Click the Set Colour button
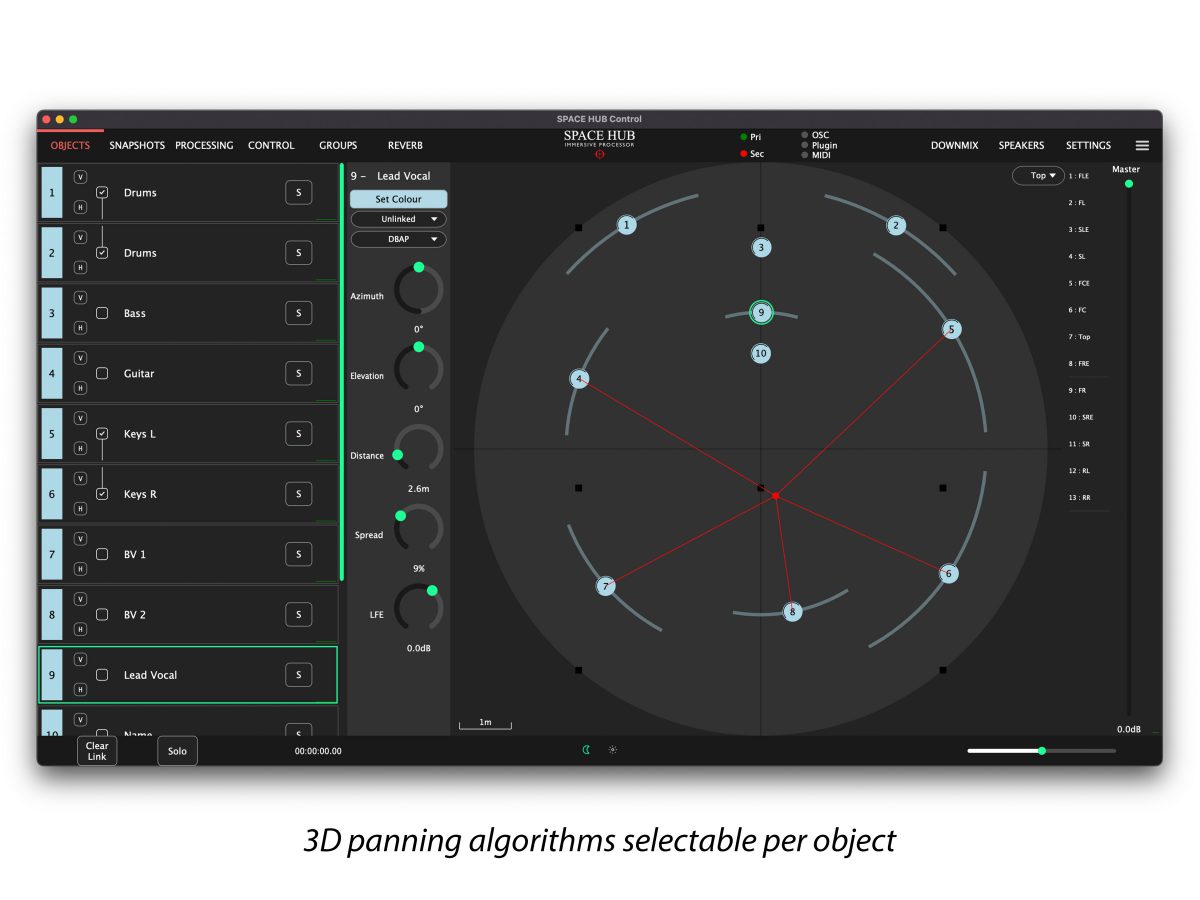This screenshot has width=1200, height=900. point(398,199)
